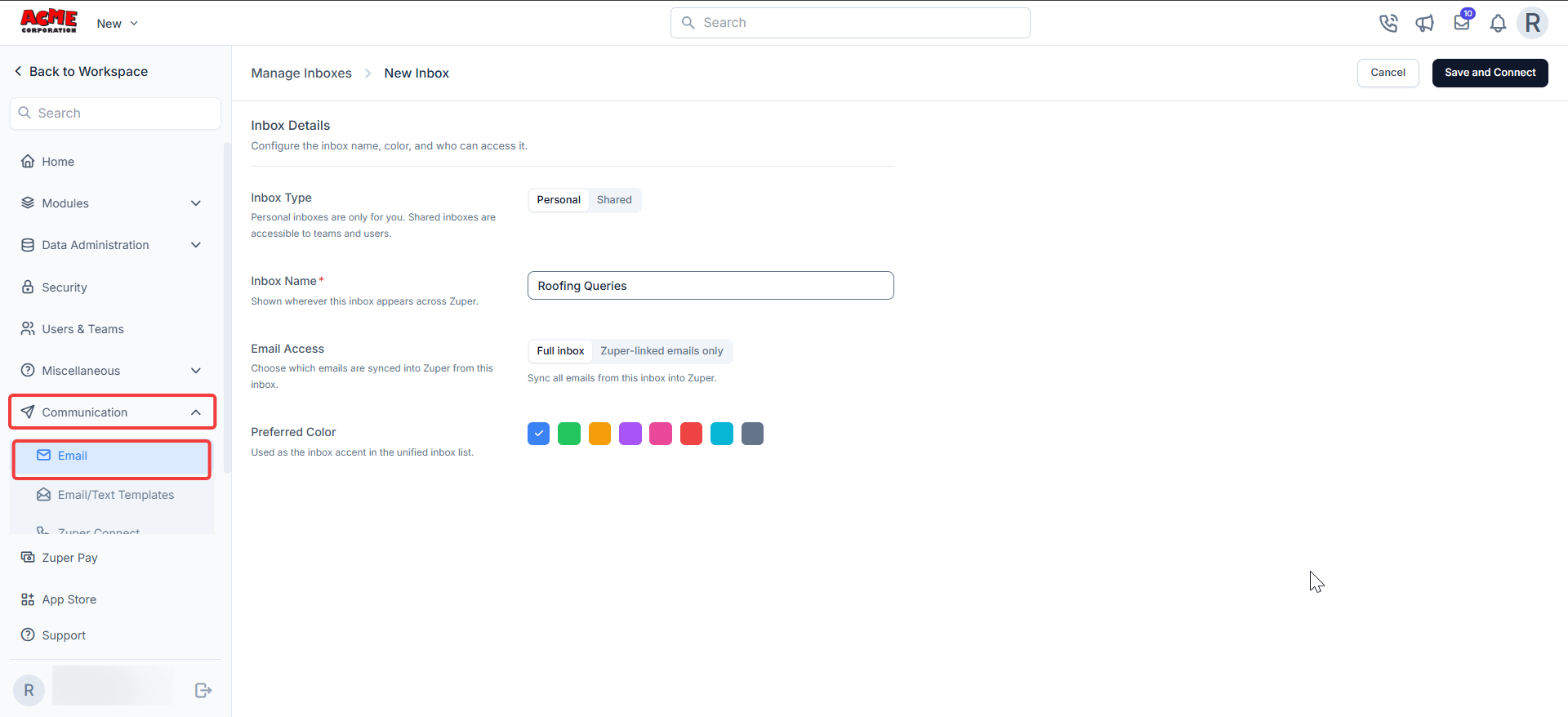The height and width of the screenshot is (717, 1568).
Task: Click the sidebar Search field
Action: 115,113
